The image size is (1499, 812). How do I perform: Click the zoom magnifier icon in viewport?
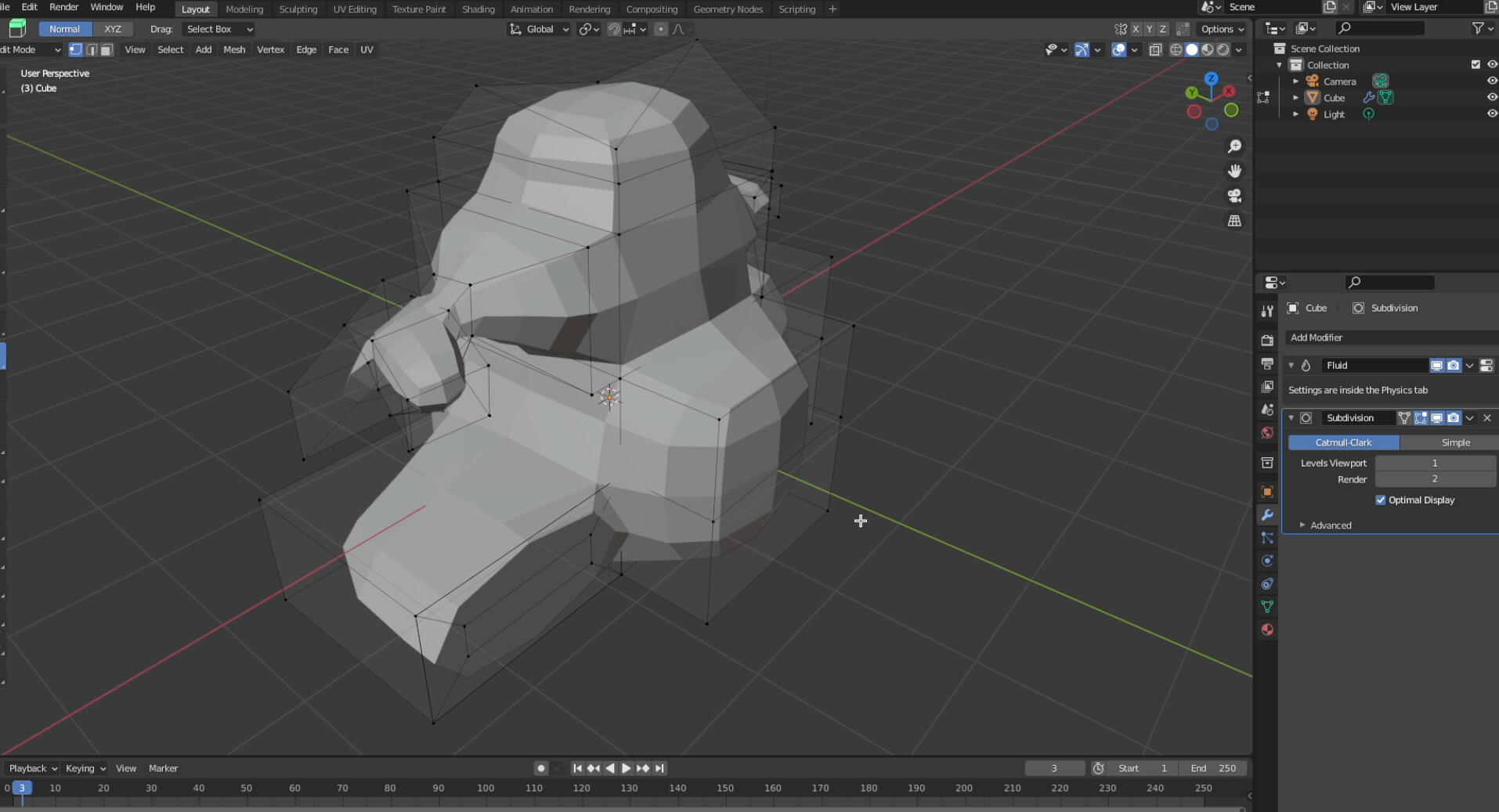click(x=1234, y=146)
